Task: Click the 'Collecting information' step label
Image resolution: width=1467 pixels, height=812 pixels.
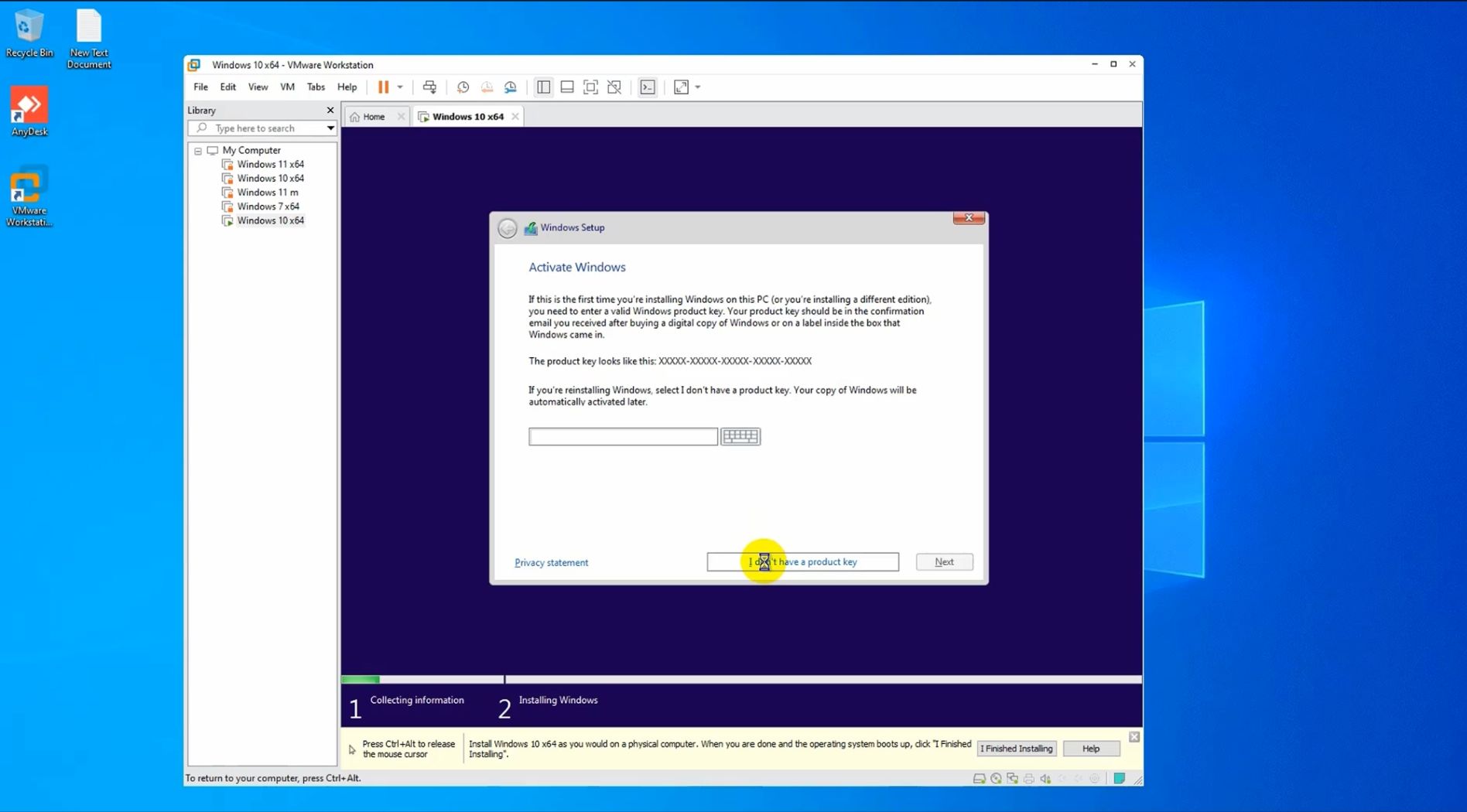Action: (x=416, y=701)
